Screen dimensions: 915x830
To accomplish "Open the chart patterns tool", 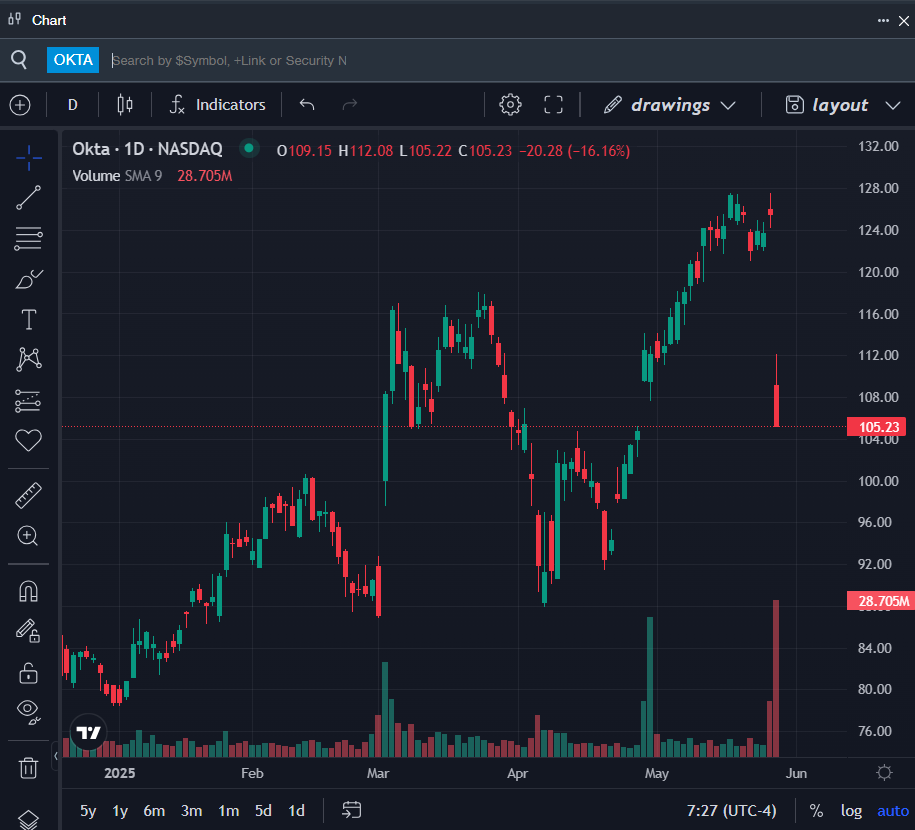I will [28, 360].
